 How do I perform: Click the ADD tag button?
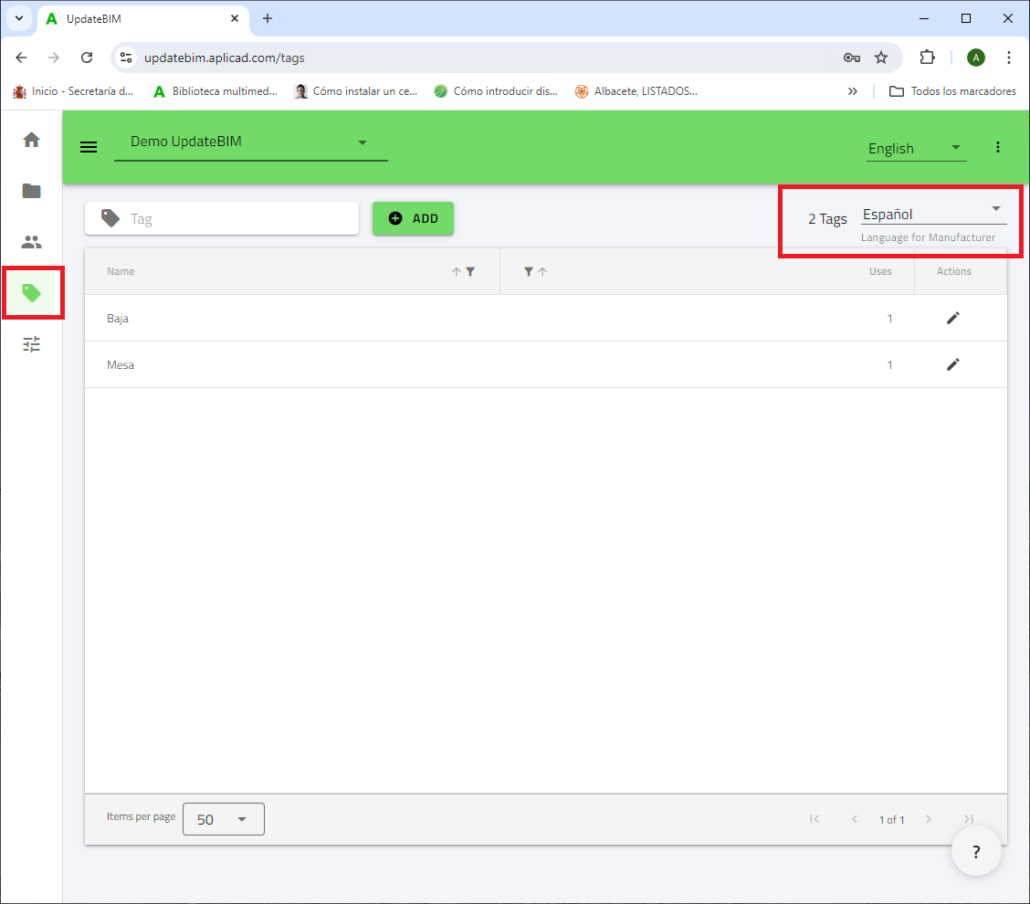[413, 219]
